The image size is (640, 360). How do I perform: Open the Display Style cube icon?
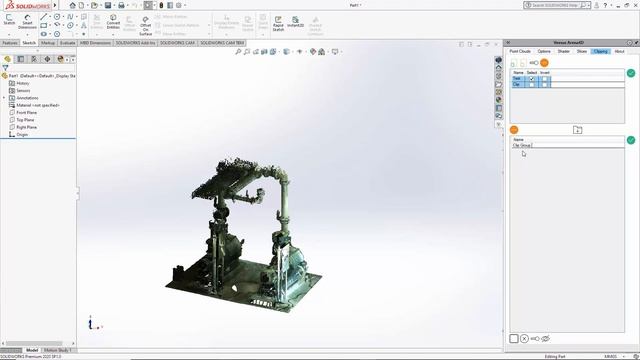coord(287,52)
